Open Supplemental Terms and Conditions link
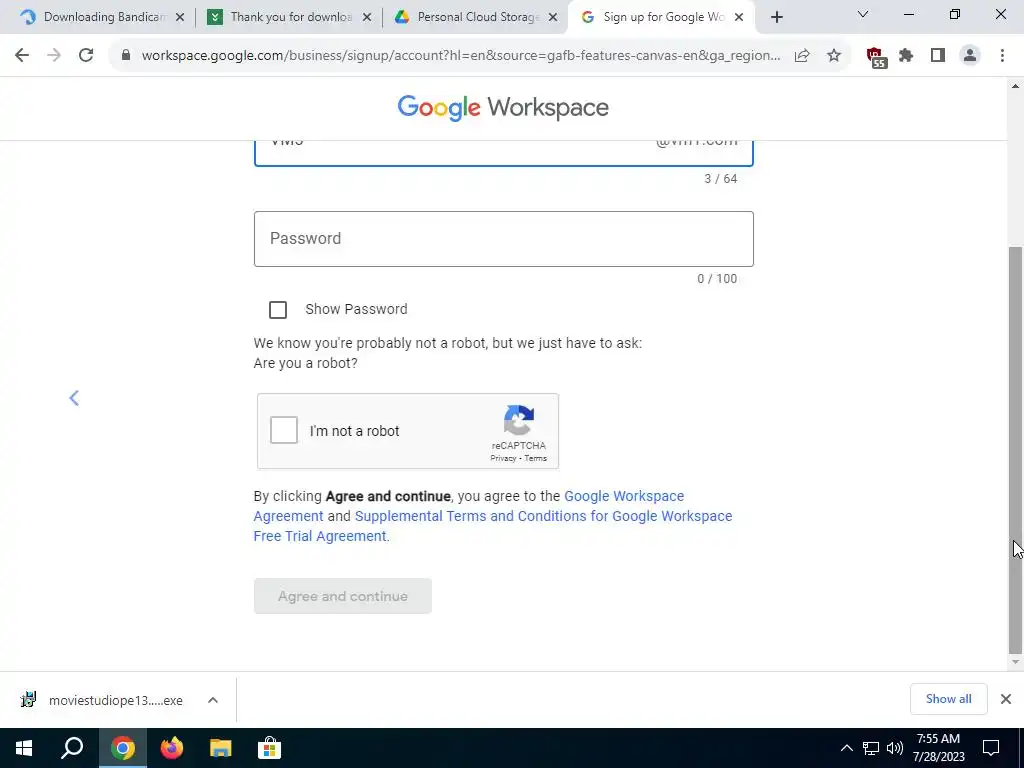The width and height of the screenshot is (1024, 768). (x=492, y=526)
